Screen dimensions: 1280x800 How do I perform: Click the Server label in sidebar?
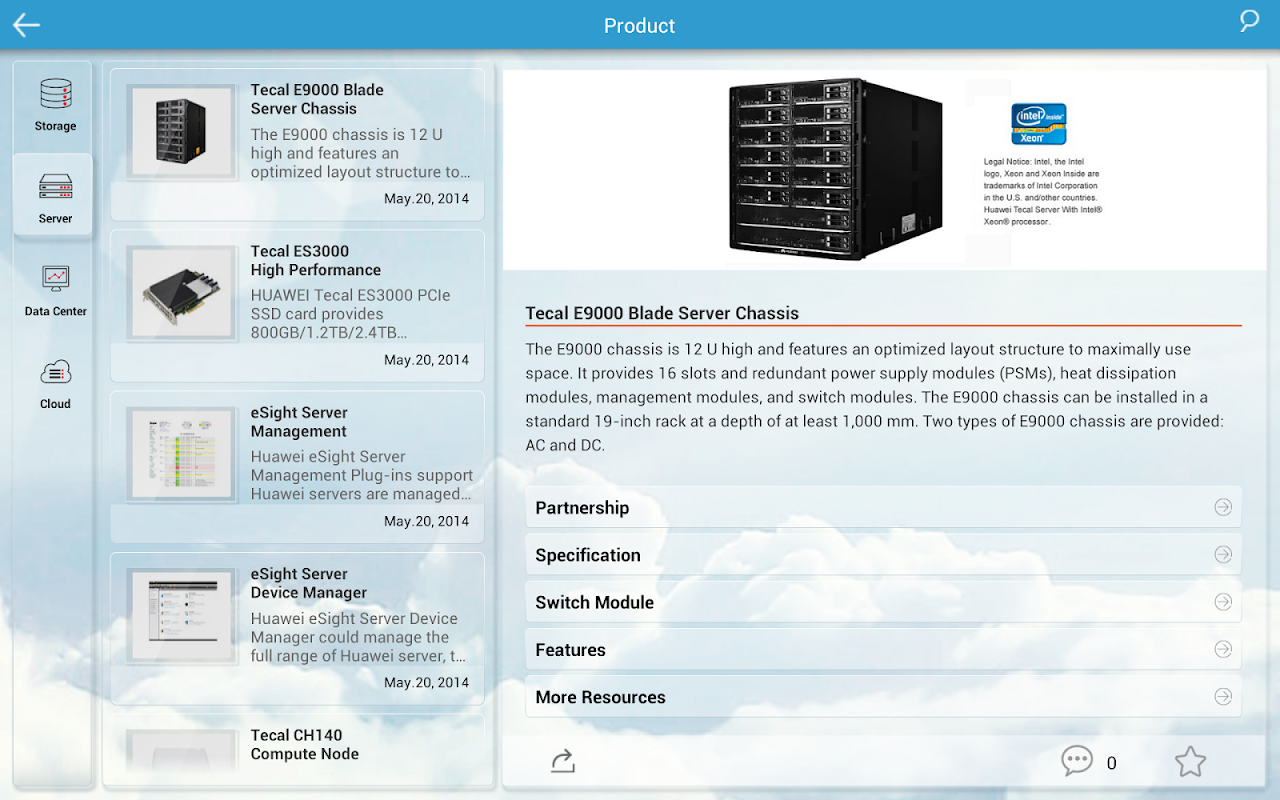56,218
